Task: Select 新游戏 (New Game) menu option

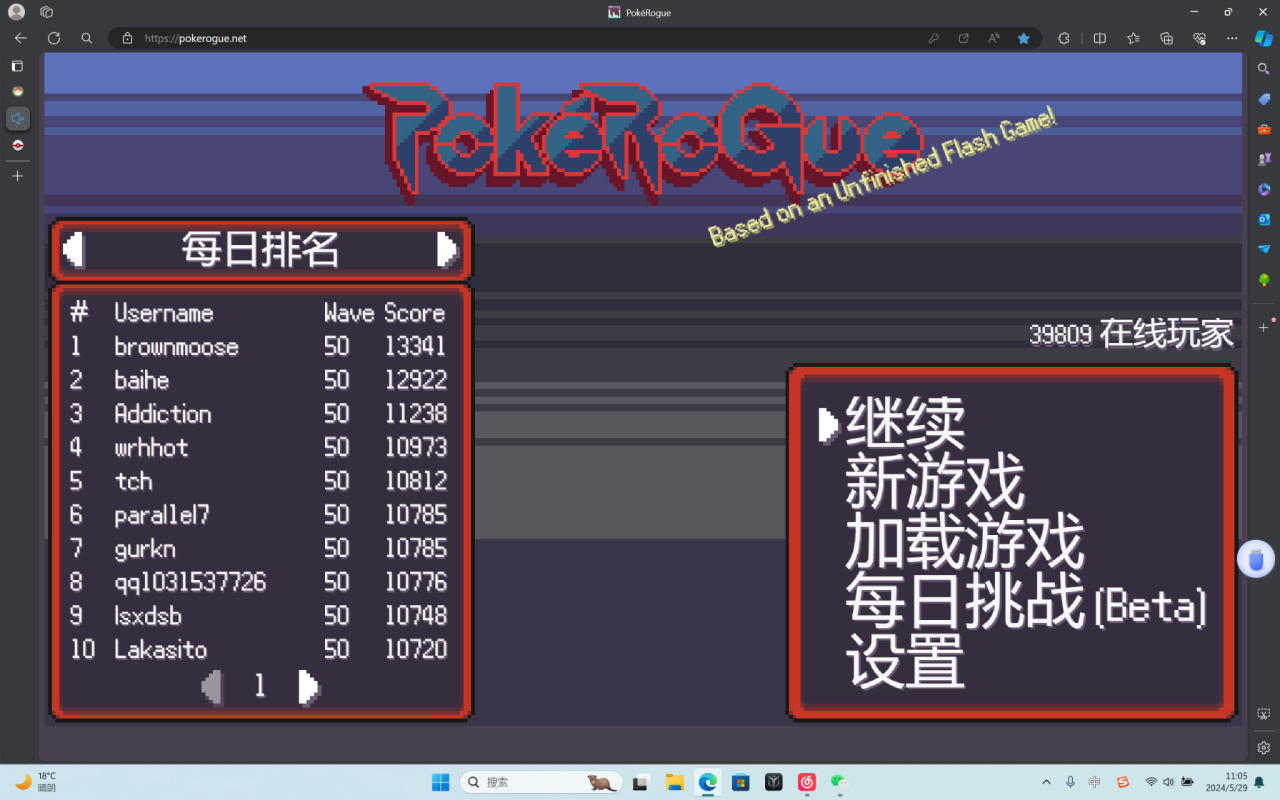Action: (935, 483)
